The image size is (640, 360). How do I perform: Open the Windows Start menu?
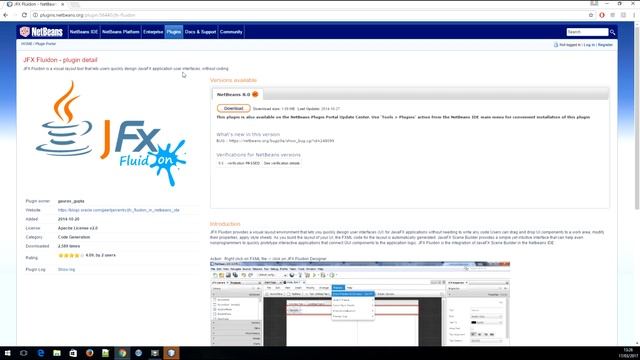pyautogui.click(x=7, y=353)
